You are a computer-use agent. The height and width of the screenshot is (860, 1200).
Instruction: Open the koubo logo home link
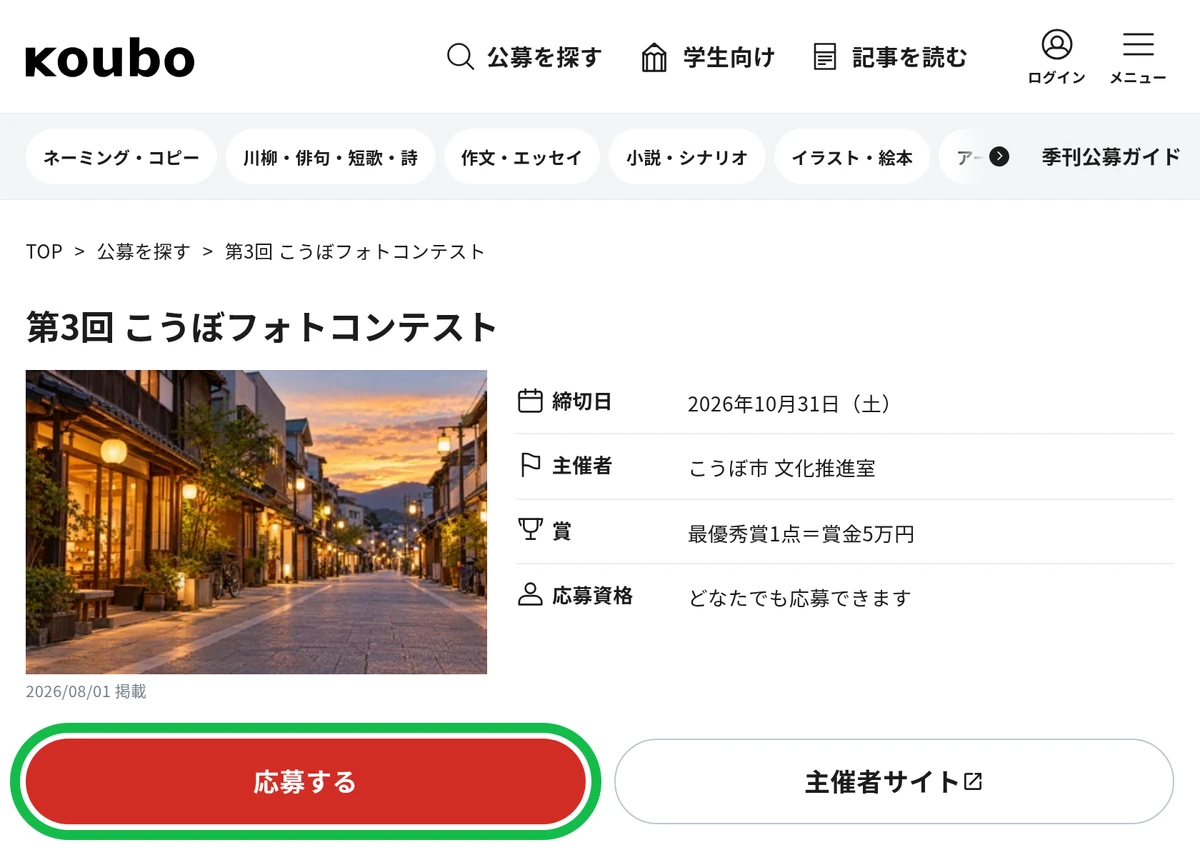pos(110,59)
